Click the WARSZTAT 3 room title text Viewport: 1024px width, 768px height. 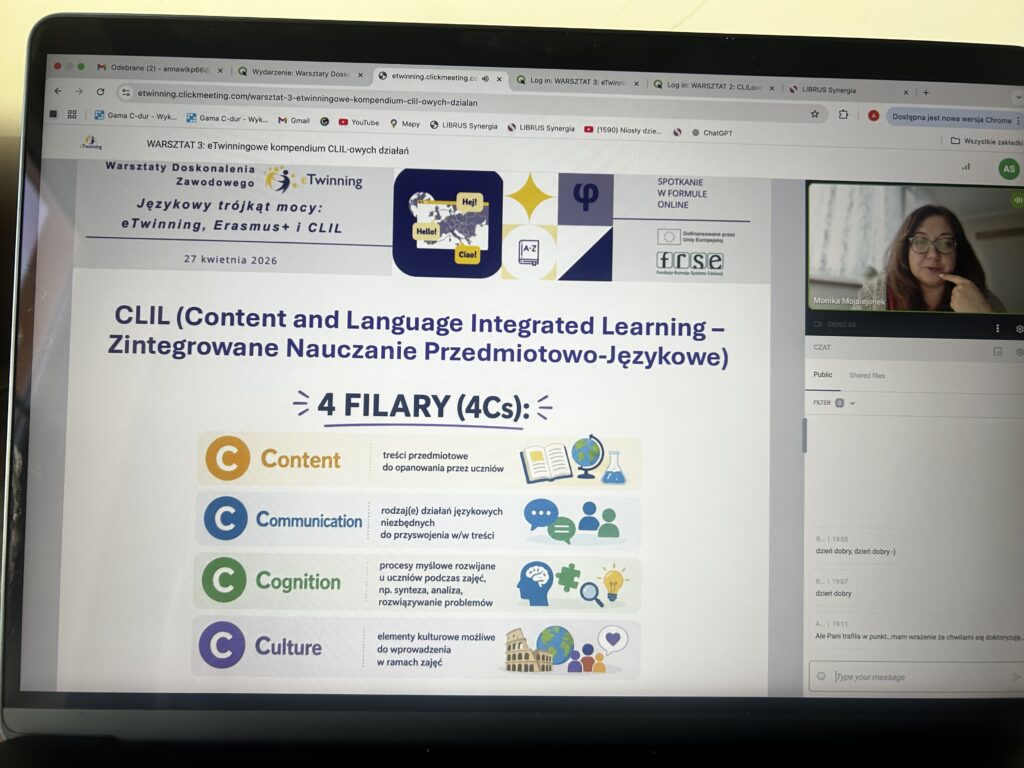278,147
